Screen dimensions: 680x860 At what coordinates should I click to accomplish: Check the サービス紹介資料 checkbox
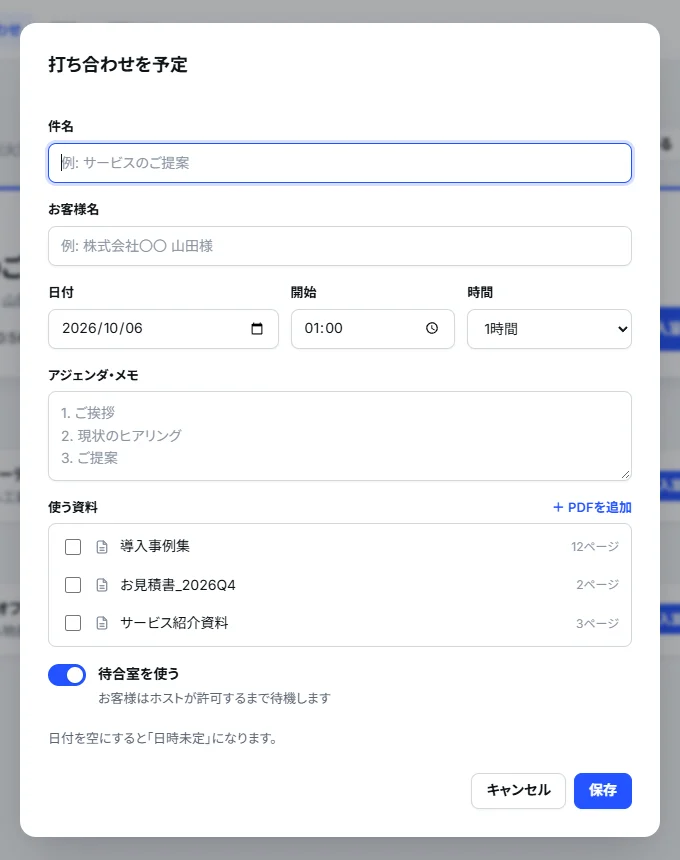[73, 623]
